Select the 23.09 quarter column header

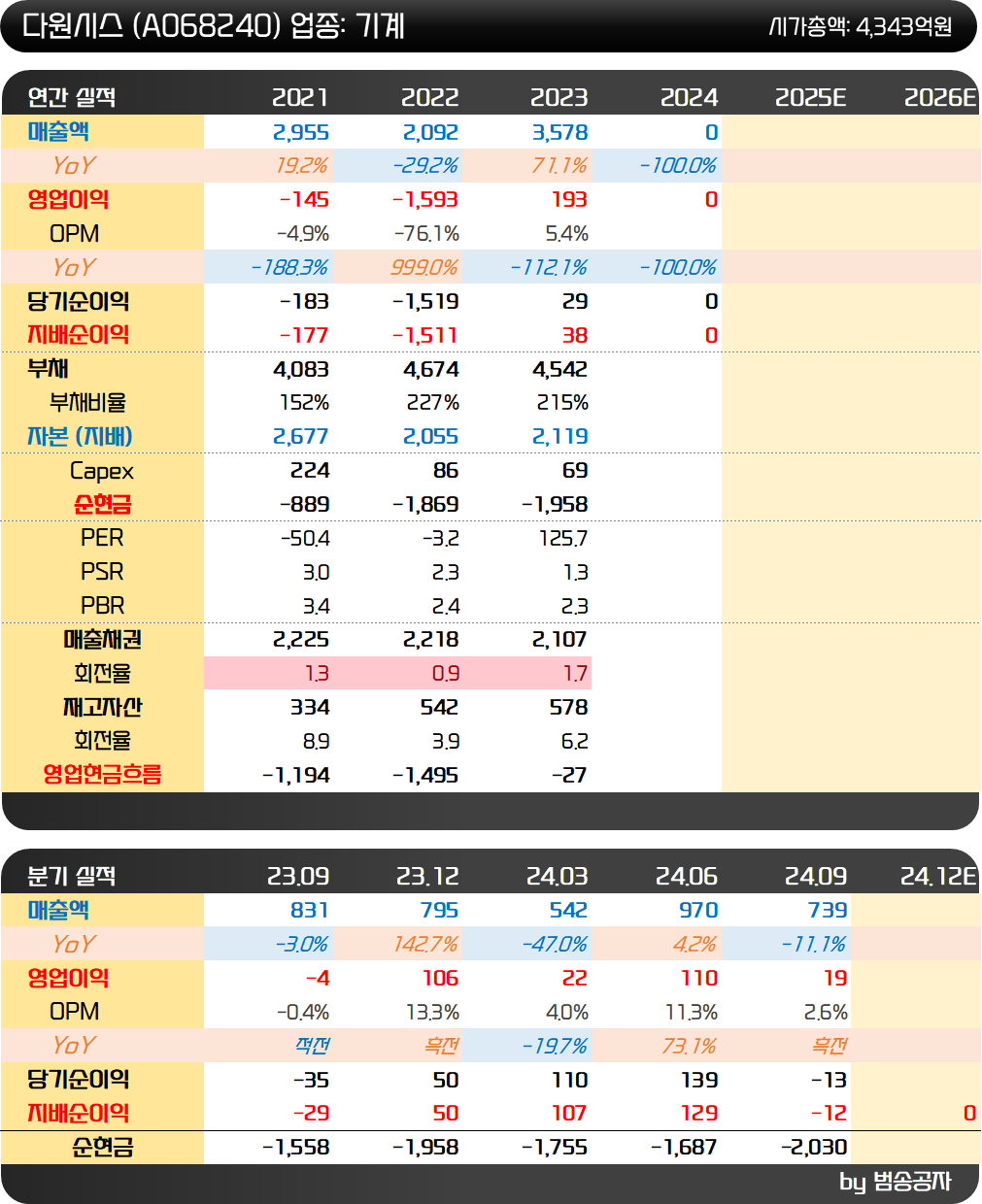coord(298,876)
